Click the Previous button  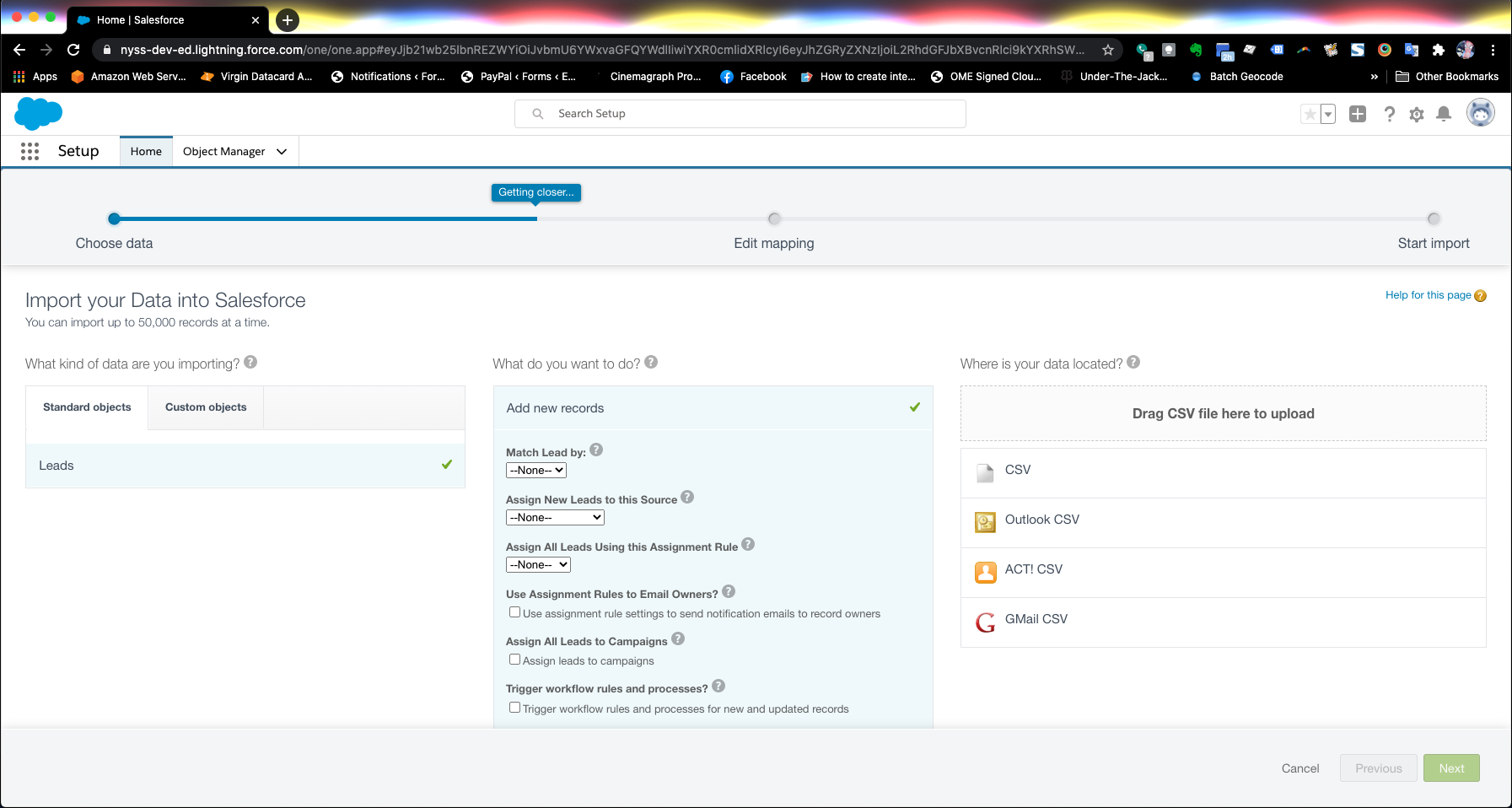[x=1378, y=768]
